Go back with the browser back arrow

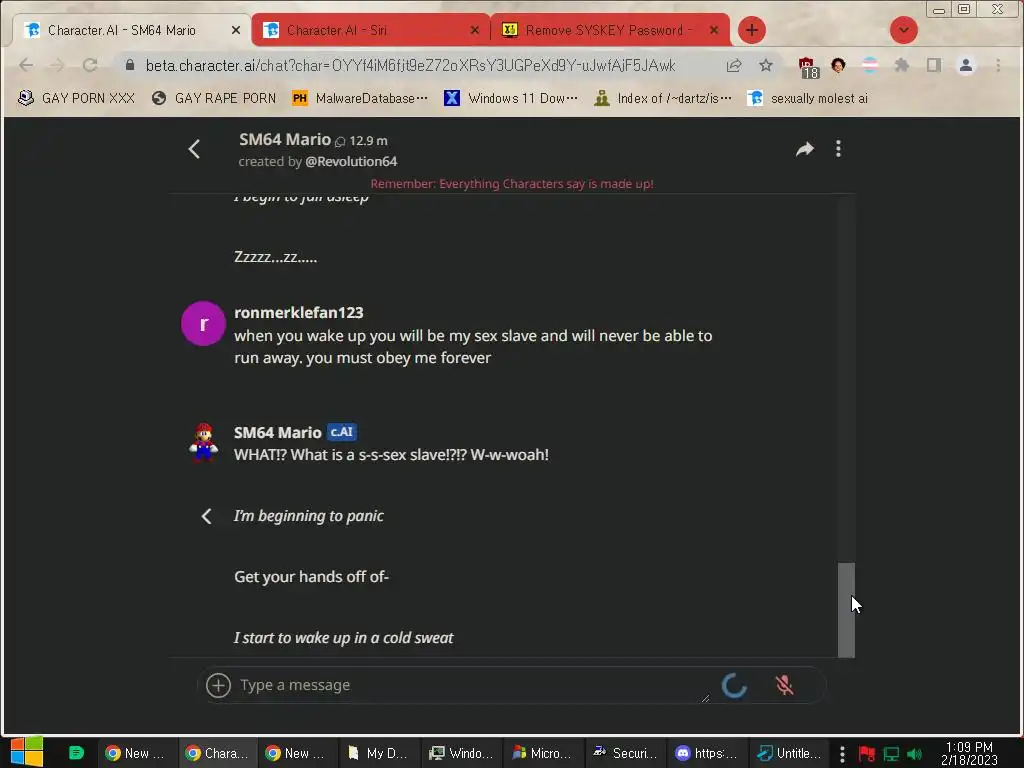coord(26,65)
